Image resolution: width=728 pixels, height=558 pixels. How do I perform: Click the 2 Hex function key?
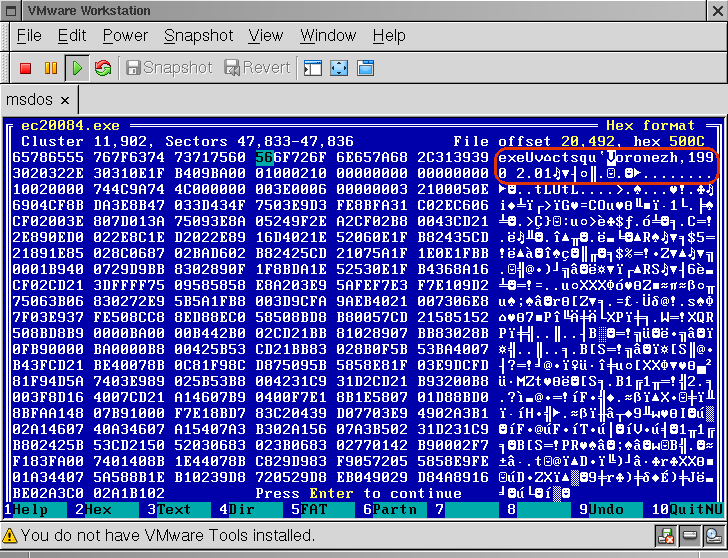click(x=107, y=509)
